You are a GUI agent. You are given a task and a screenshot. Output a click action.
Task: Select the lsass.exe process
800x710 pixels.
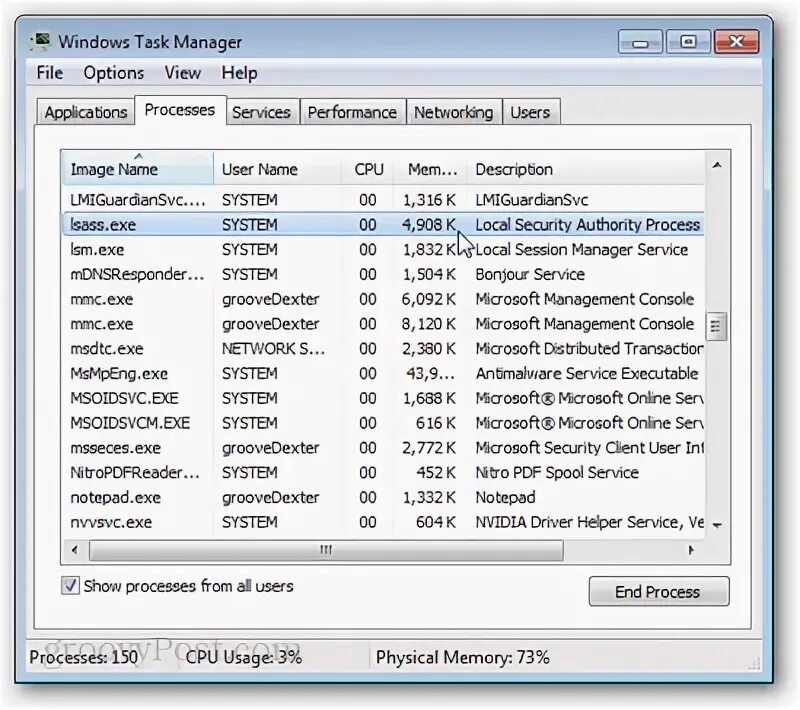coord(383,225)
